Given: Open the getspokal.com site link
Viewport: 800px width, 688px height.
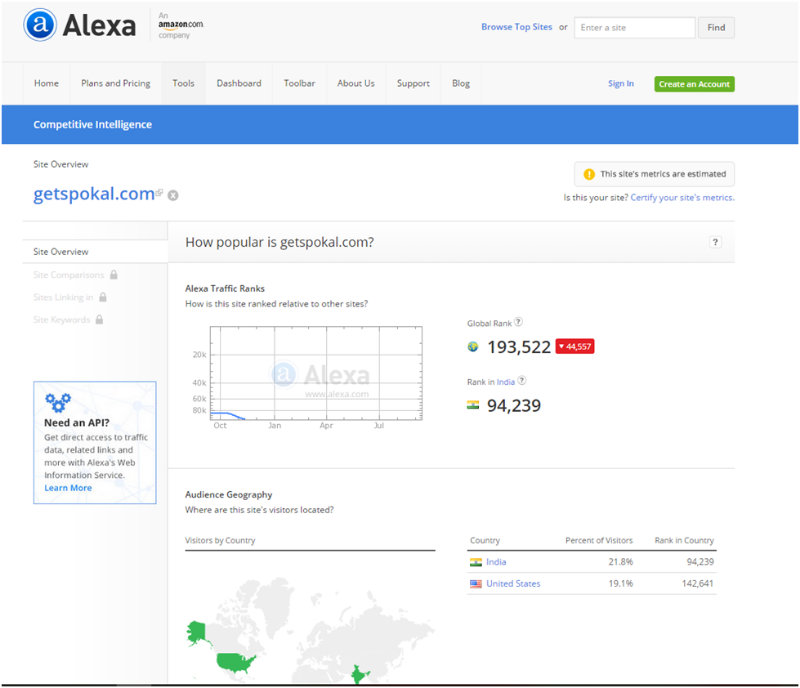Looking at the screenshot, I should [x=94, y=194].
